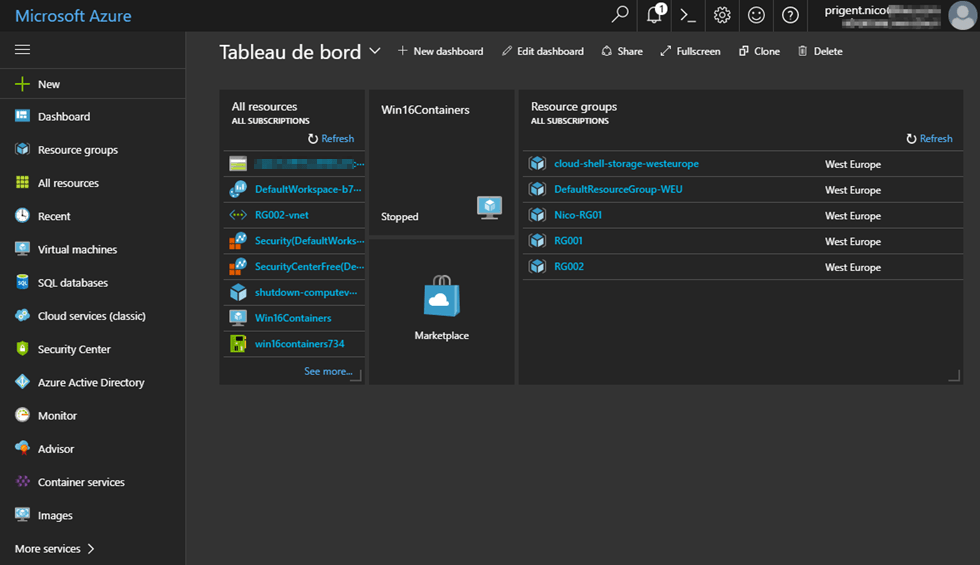The image size is (980, 565).
Task: Click Microsoft Azure portal title
Action: [x=73, y=16]
